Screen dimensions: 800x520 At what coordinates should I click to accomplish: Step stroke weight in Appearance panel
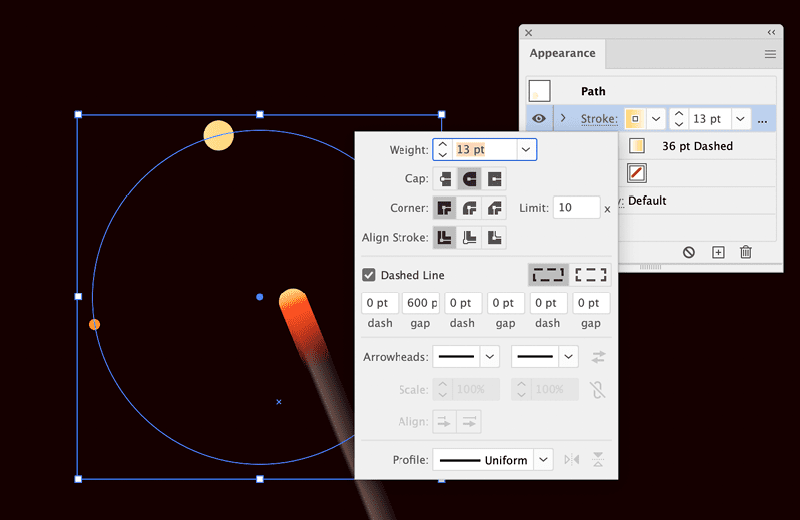[679, 119]
